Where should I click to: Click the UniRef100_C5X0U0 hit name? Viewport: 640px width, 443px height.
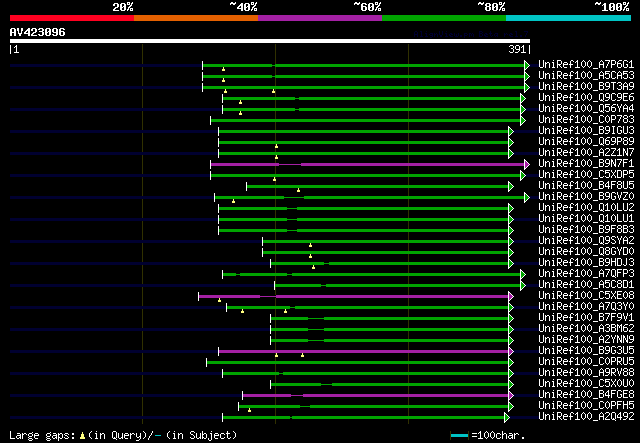click(x=586, y=384)
